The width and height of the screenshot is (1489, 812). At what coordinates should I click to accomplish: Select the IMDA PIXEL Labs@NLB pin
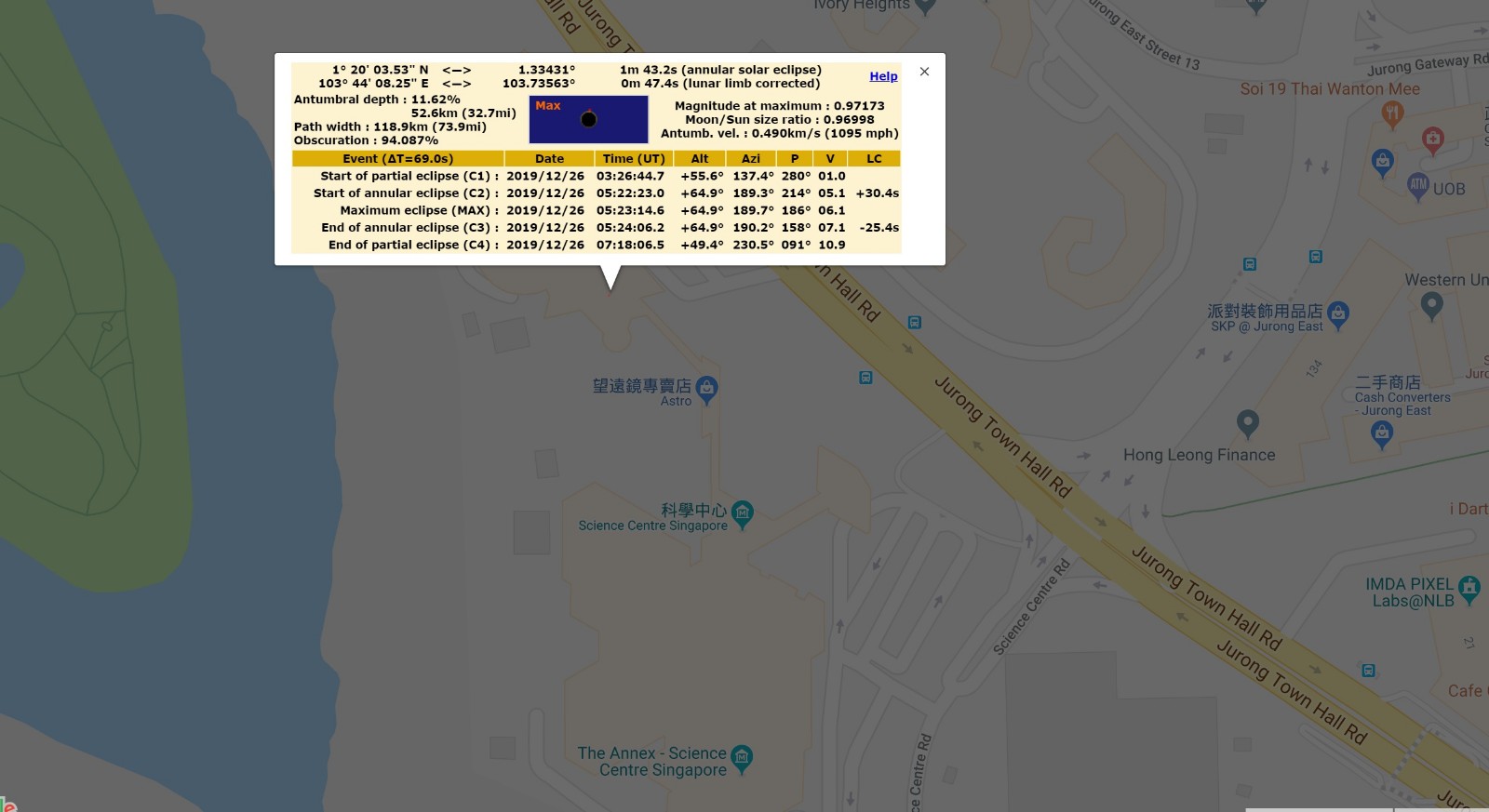pos(1469,589)
